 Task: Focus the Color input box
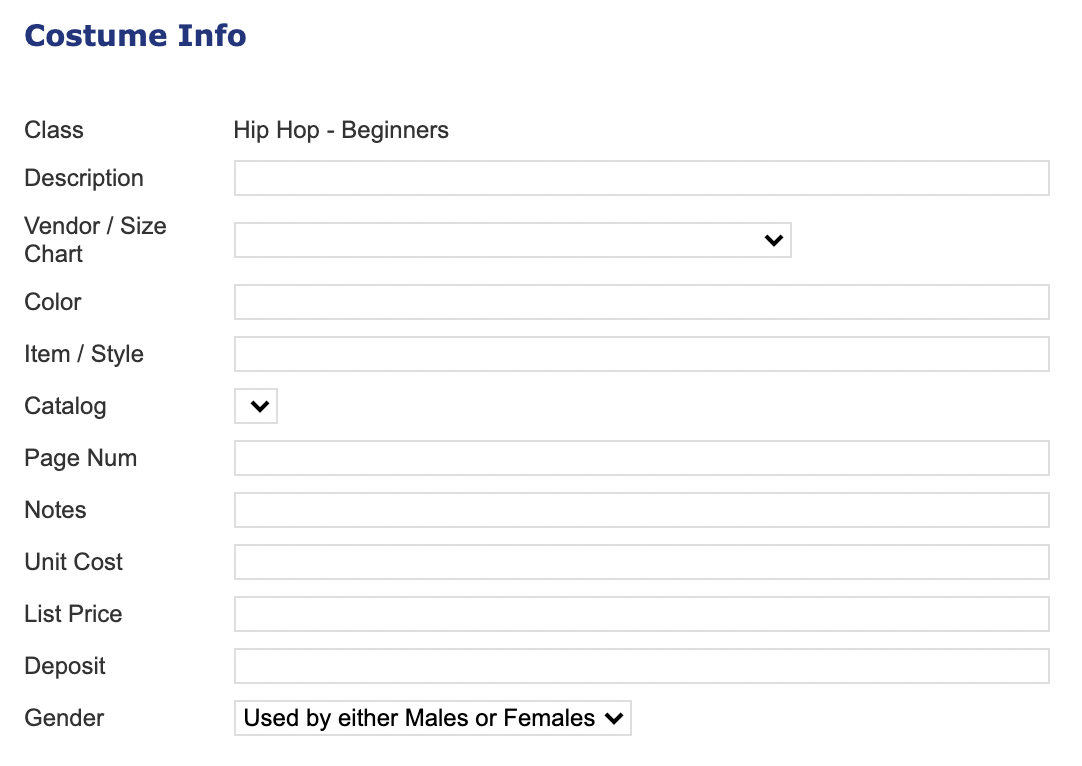click(641, 302)
